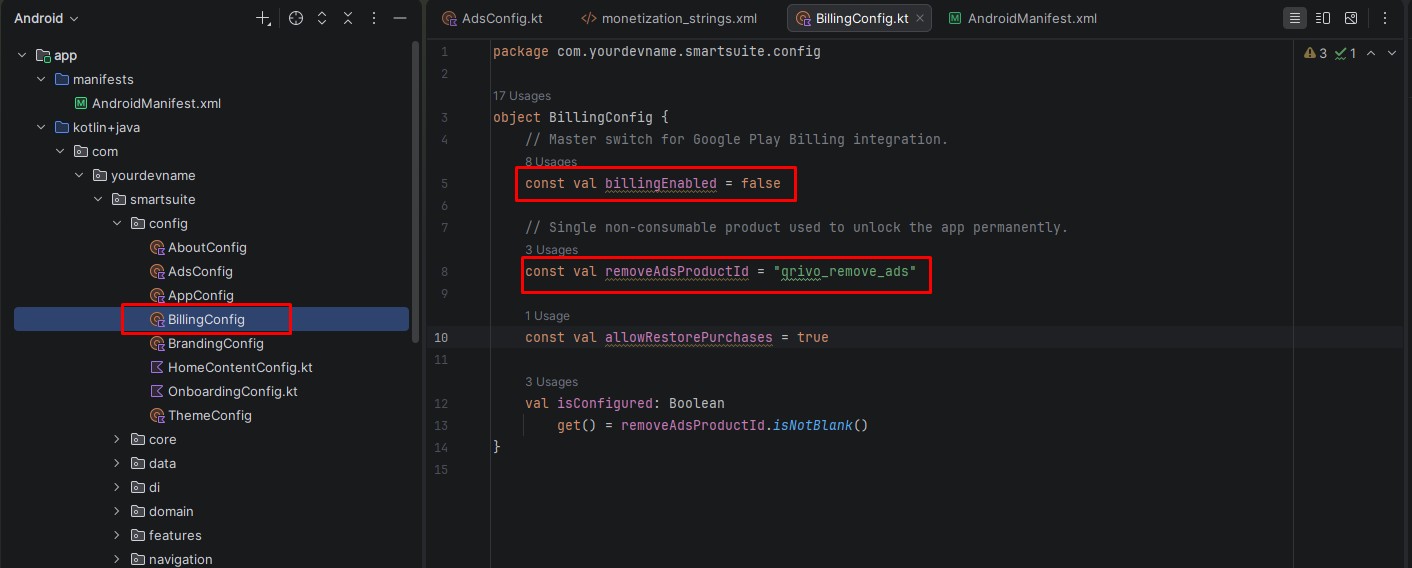The height and width of the screenshot is (568, 1412).
Task: Expand the data package
Action: click(x=117, y=463)
